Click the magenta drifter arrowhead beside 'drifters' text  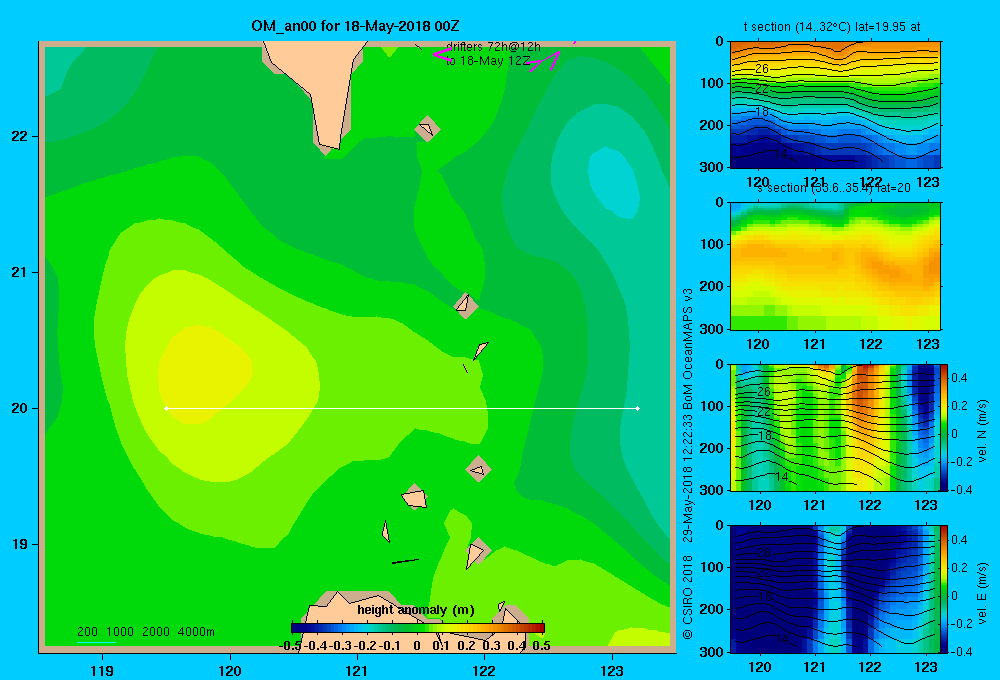pos(441,54)
